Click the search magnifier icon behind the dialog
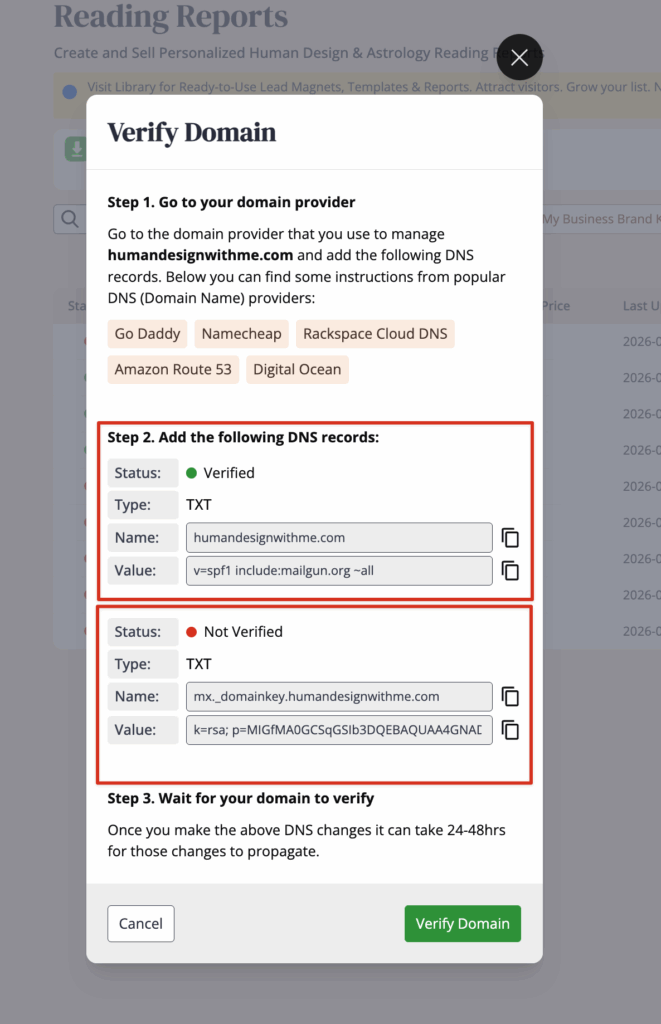This screenshot has height=1024, width=661. tap(69, 219)
